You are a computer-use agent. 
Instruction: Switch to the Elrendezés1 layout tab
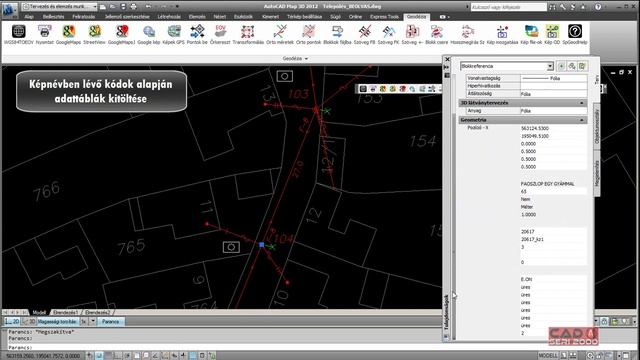point(65,313)
